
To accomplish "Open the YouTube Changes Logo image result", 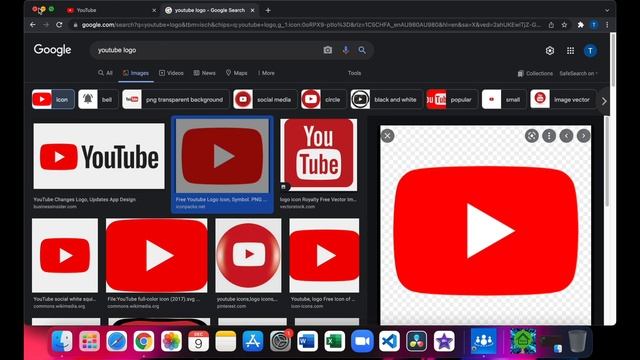I will [x=99, y=156].
